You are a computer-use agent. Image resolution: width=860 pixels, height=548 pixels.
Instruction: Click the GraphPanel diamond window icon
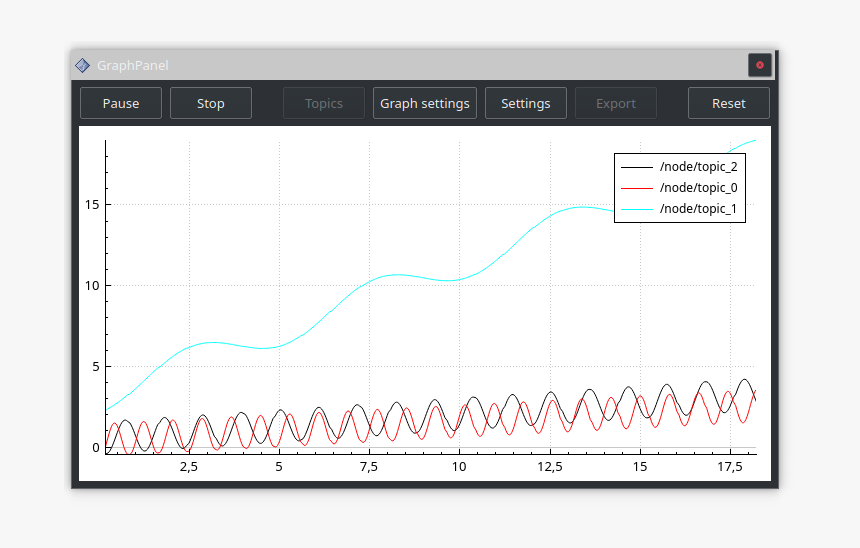click(82, 65)
